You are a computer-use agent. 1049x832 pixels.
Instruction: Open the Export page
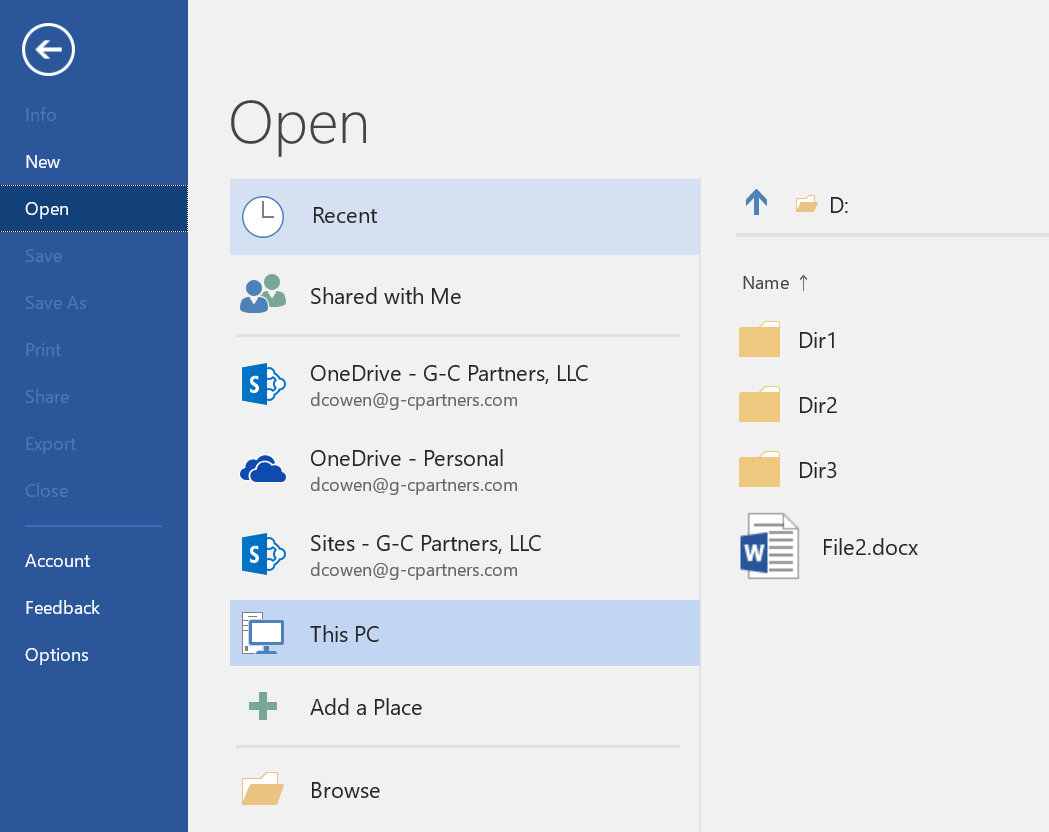tap(51, 444)
